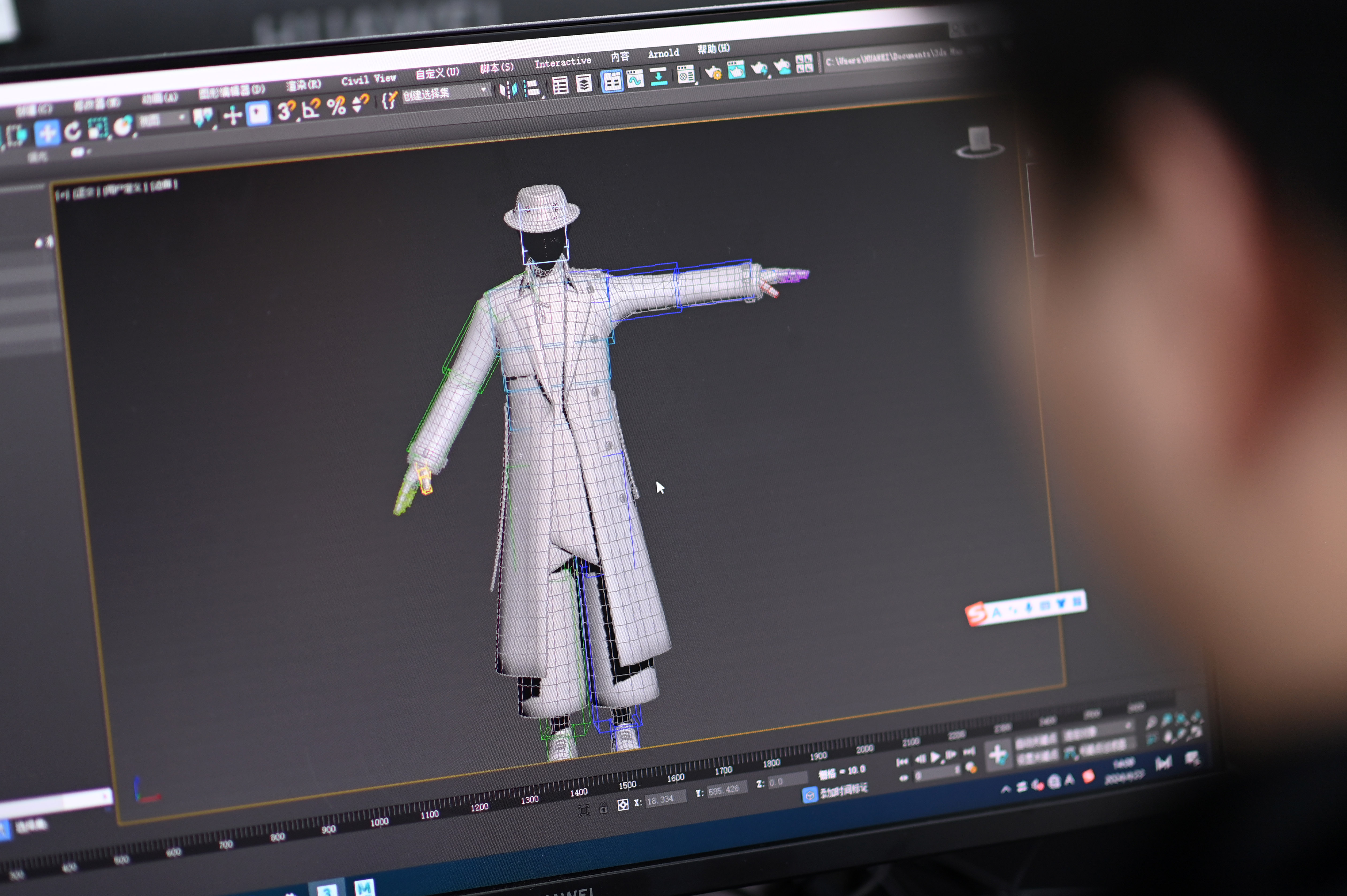
Task: Click the Align tool icon
Action: pos(532,88)
